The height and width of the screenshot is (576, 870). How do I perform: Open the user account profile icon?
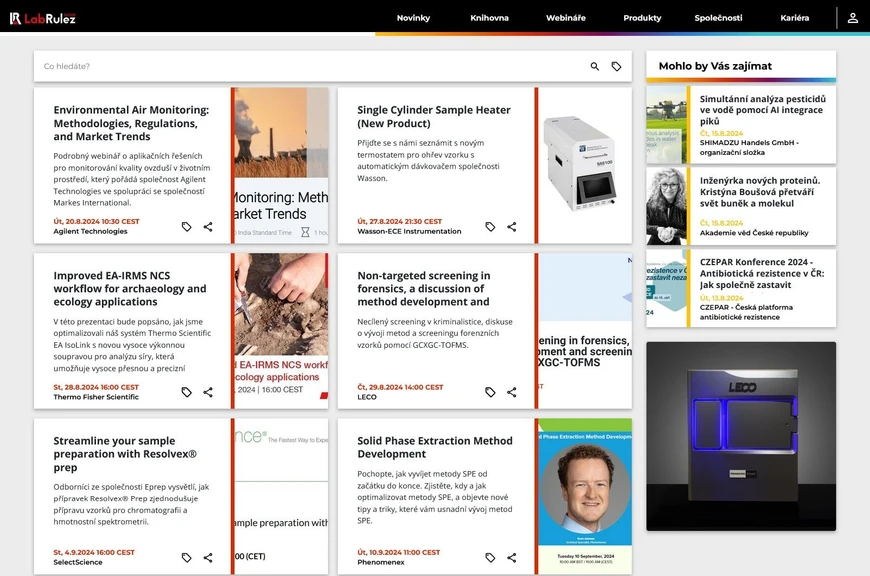[853, 18]
